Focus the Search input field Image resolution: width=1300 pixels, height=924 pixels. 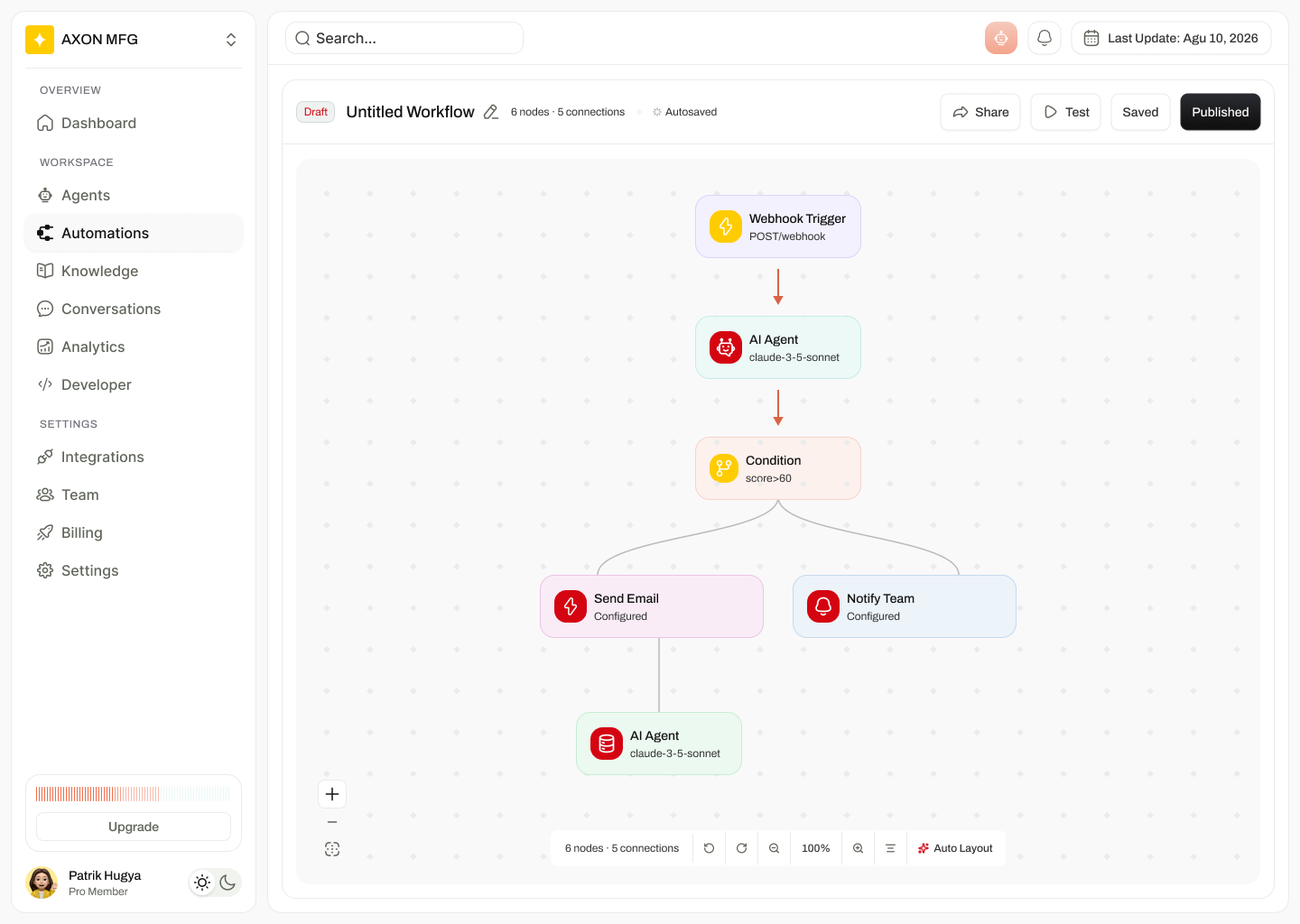[404, 38]
